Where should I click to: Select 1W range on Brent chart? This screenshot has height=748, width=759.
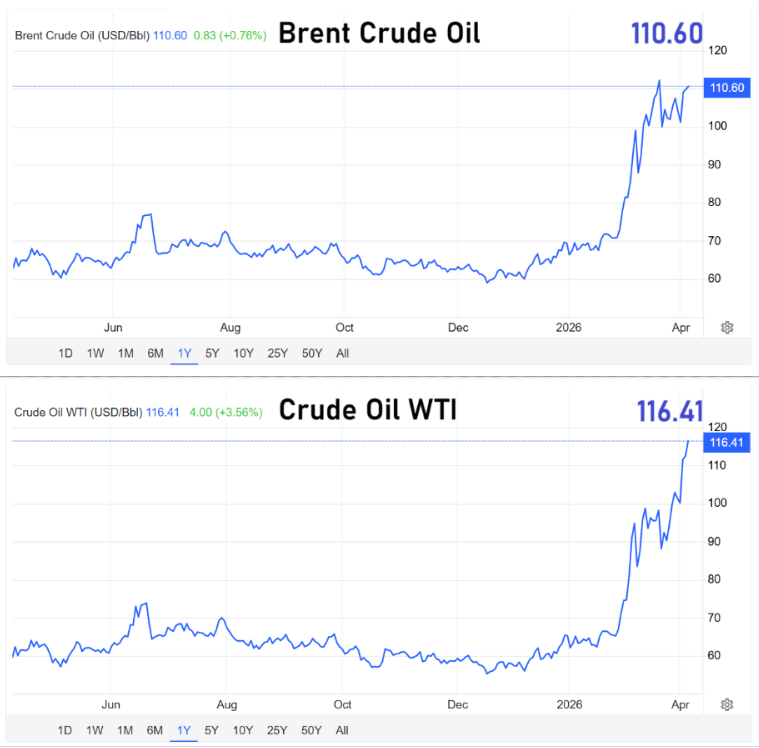coord(95,353)
